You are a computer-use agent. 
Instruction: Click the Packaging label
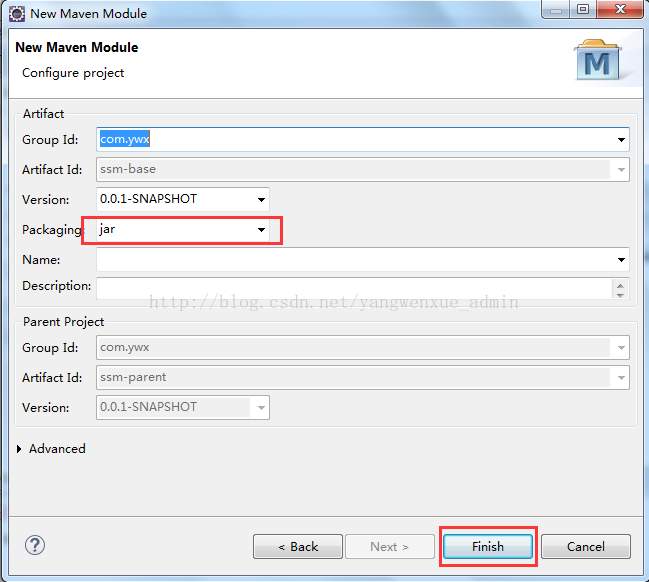tap(52, 230)
